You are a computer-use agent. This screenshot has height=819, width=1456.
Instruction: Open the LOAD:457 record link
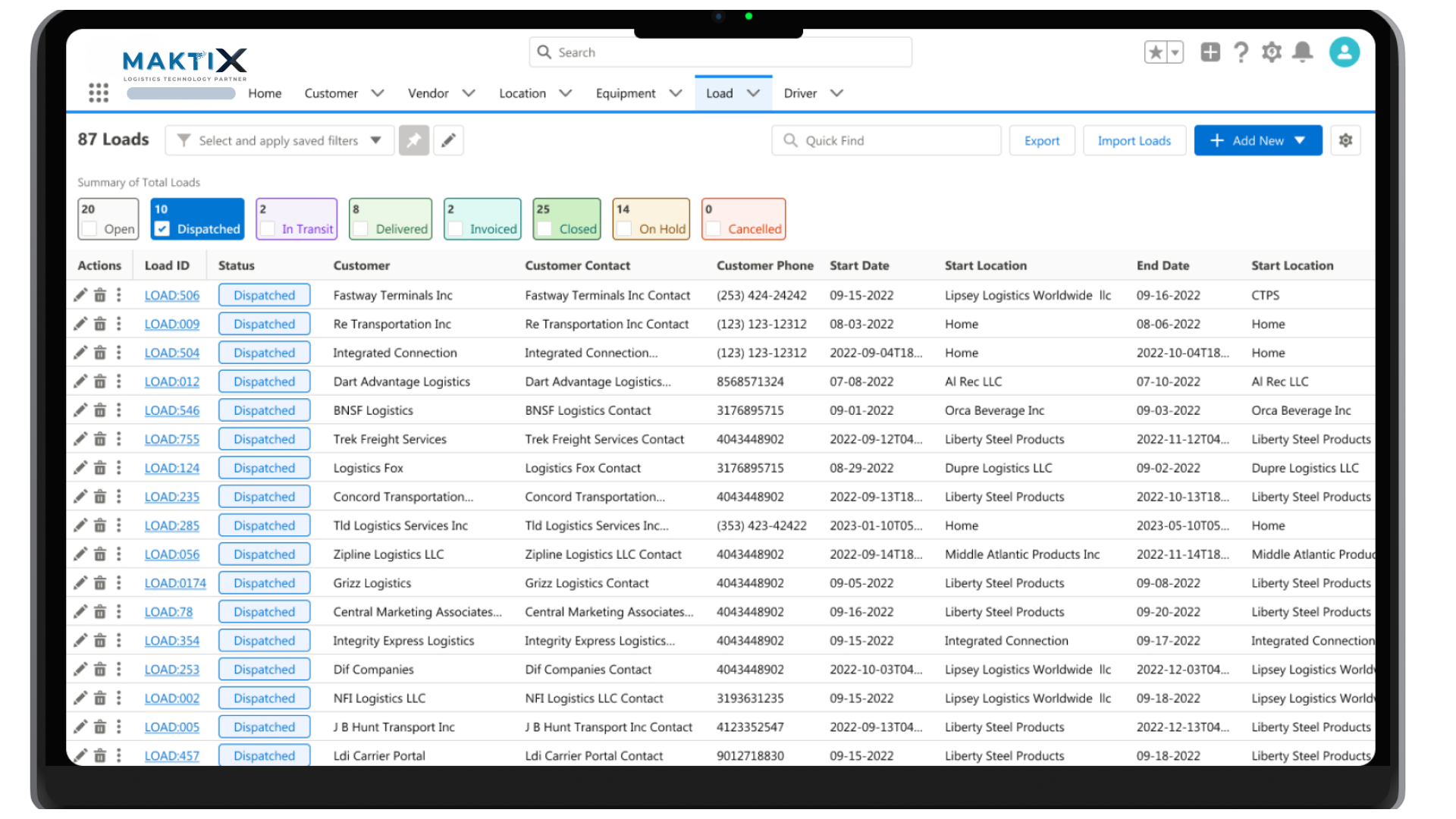172,756
